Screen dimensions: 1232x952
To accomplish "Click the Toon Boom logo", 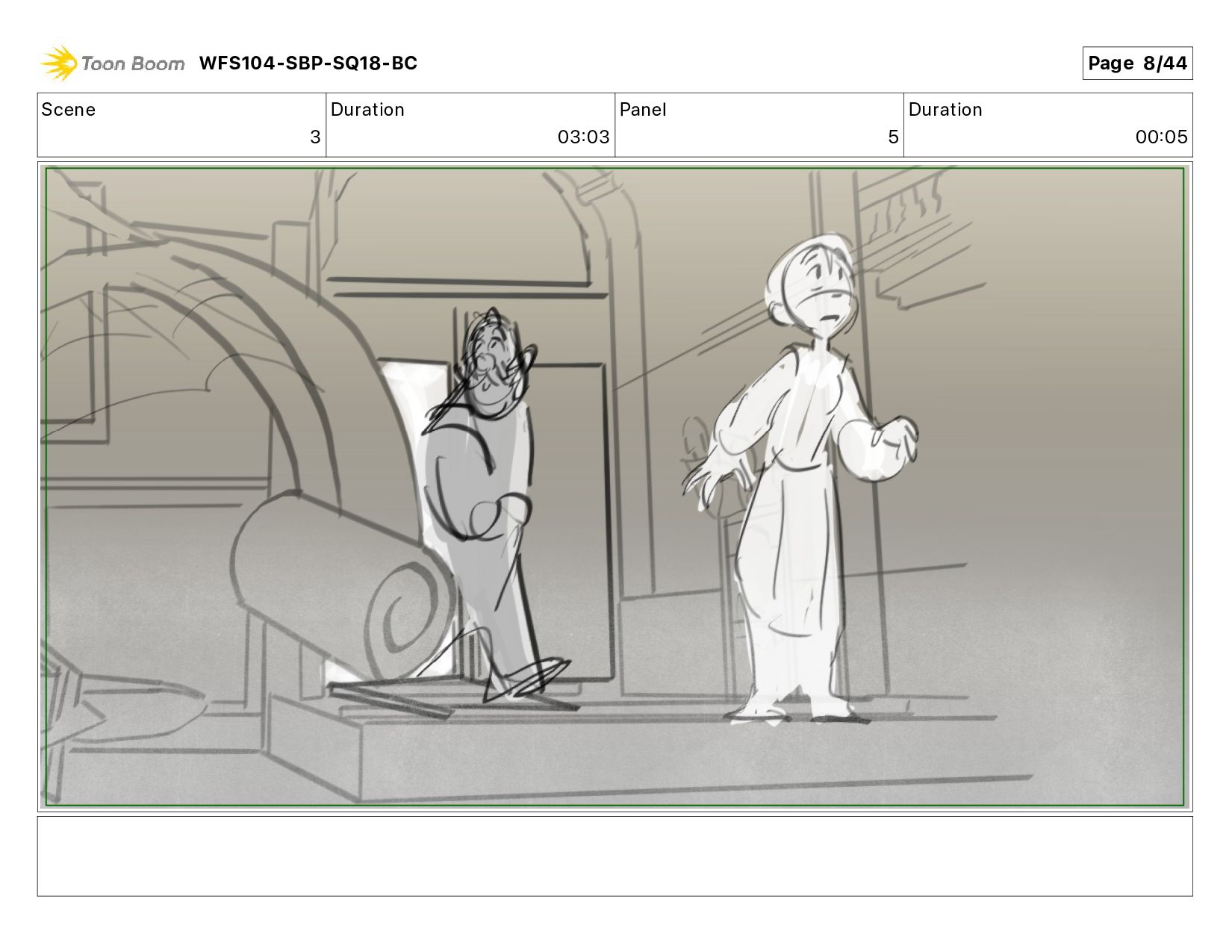I will [x=112, y=63].
